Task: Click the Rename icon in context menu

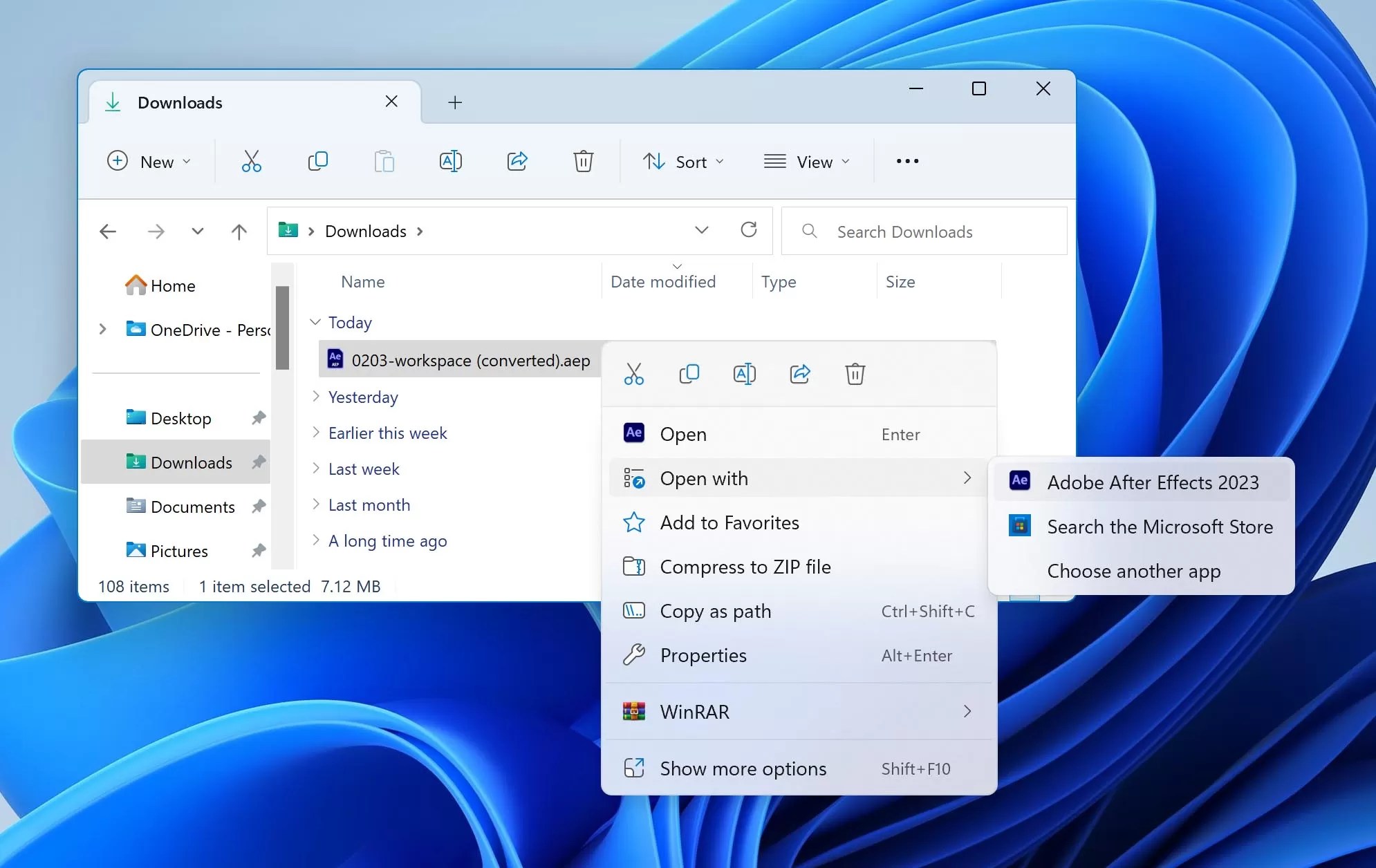Action: coord(744,374)
